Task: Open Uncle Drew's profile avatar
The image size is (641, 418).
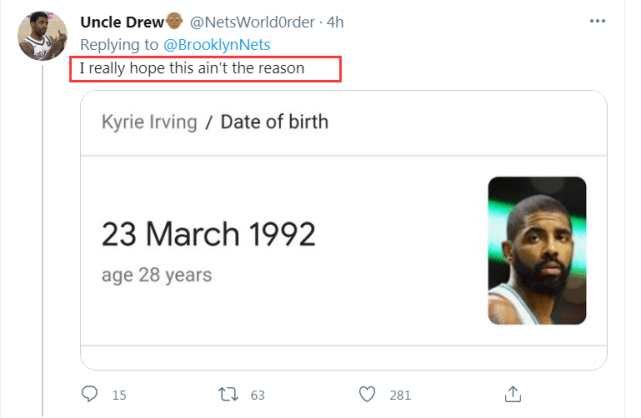Action: 42,38
